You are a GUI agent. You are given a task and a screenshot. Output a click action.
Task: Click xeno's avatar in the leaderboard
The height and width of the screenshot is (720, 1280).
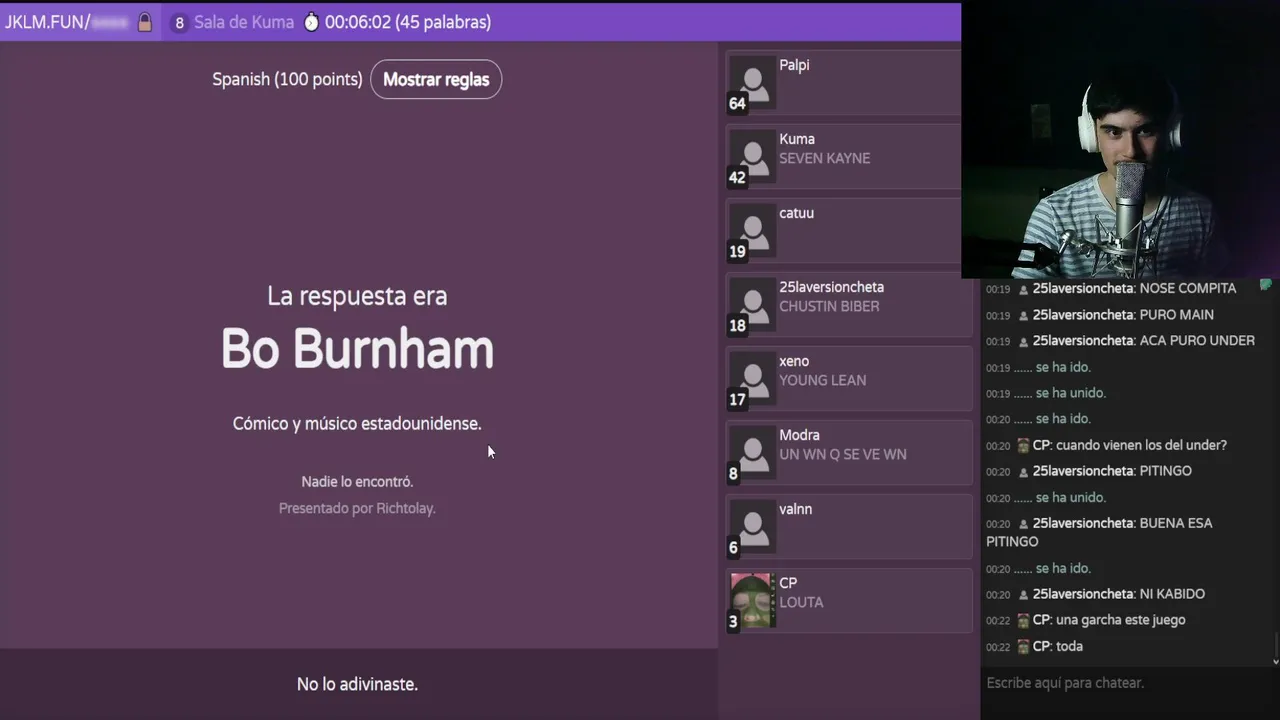click(751, 378)
